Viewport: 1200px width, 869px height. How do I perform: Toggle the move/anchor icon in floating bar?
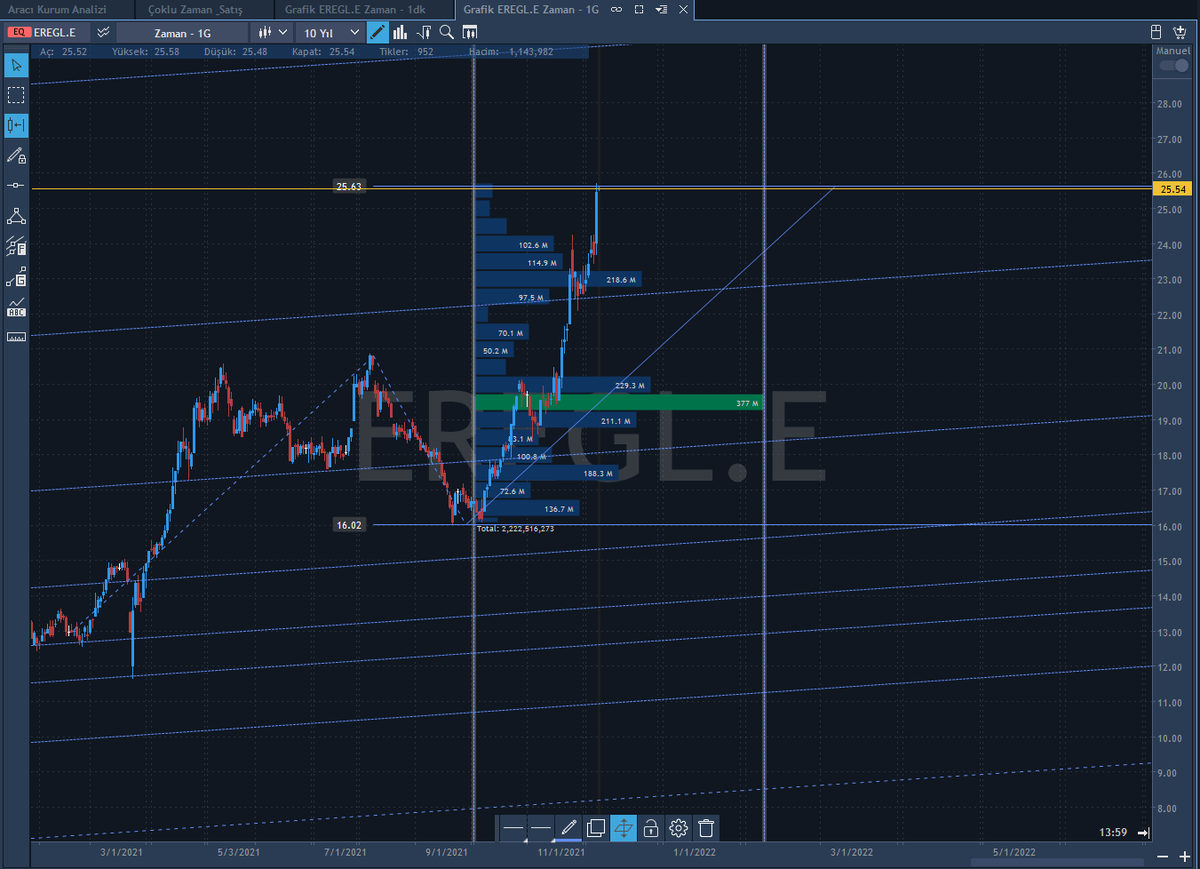pyautogui.click(x=623, y=828)
